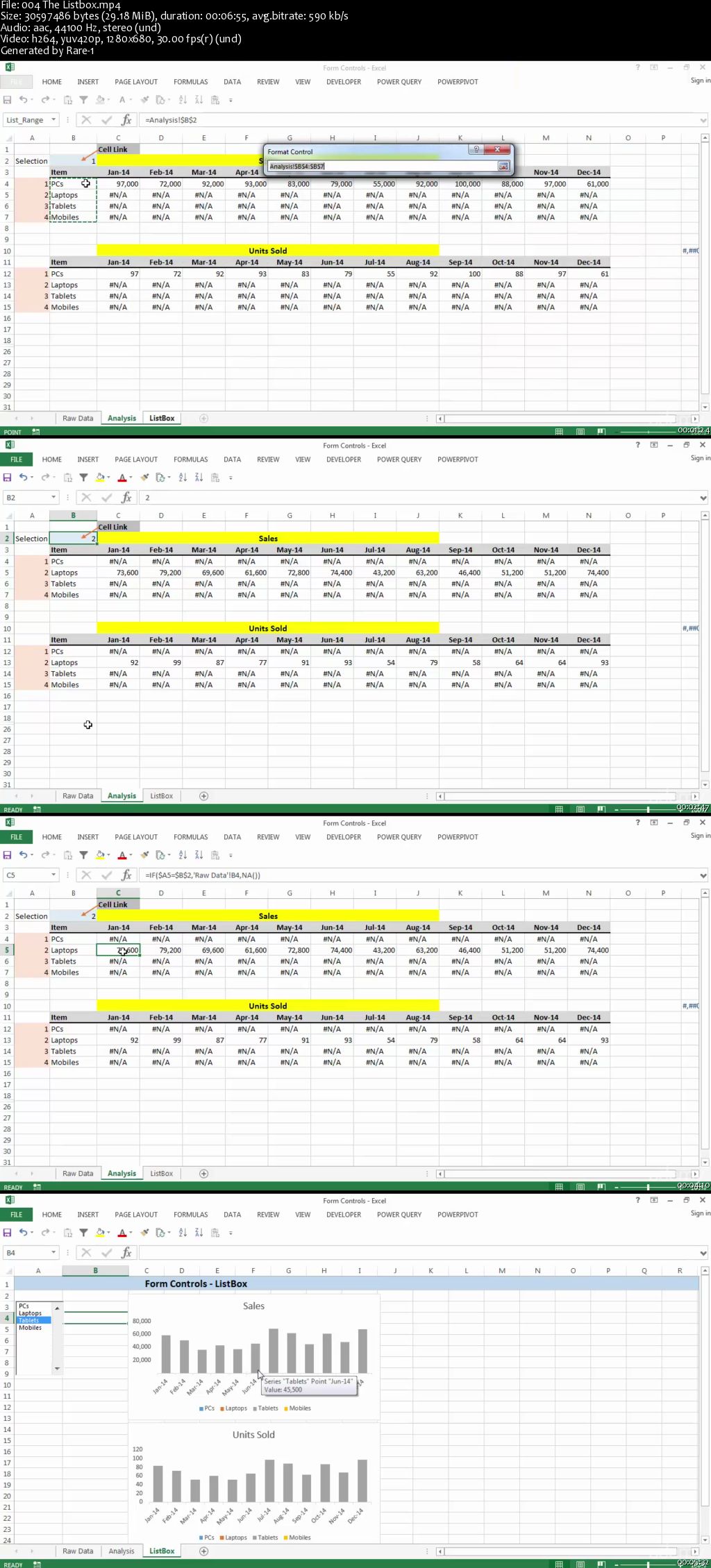Click Page Layout view icon in Name Box C5 status bar
This screenshot has width=711, height=1568.
(580, 1187)
